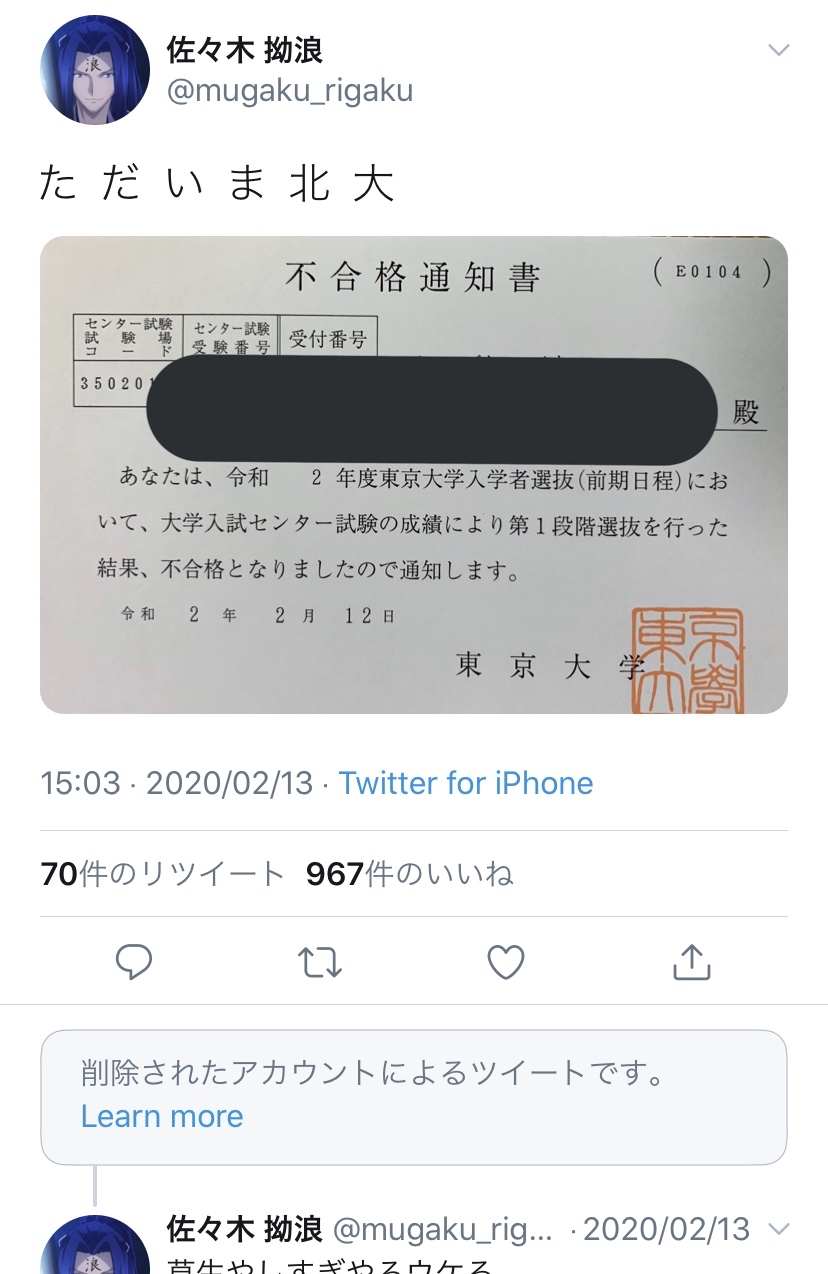Open the 不合格通知書 photo attachment
Image resolution: width=828 pixels, height=1274 pixels.
pos(414,474)
